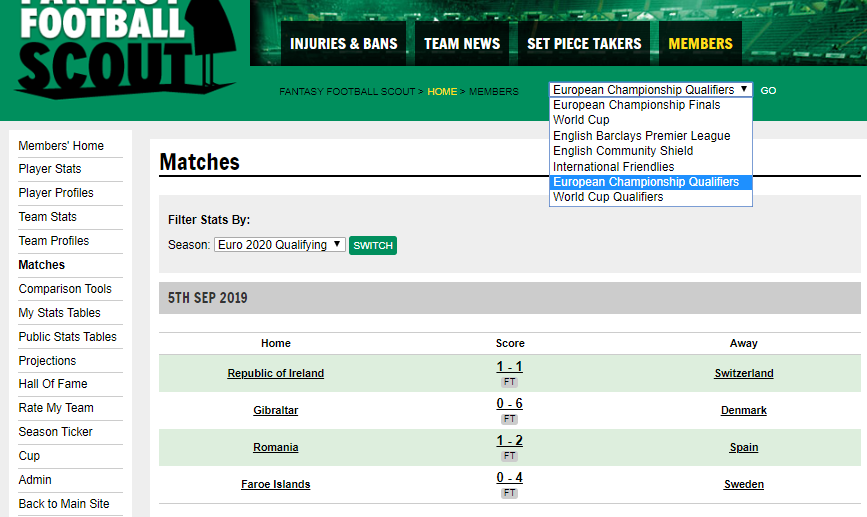Screen dimensions: 867x517
Task: Open Switzerland team link
Action: [x=744, y=373]
